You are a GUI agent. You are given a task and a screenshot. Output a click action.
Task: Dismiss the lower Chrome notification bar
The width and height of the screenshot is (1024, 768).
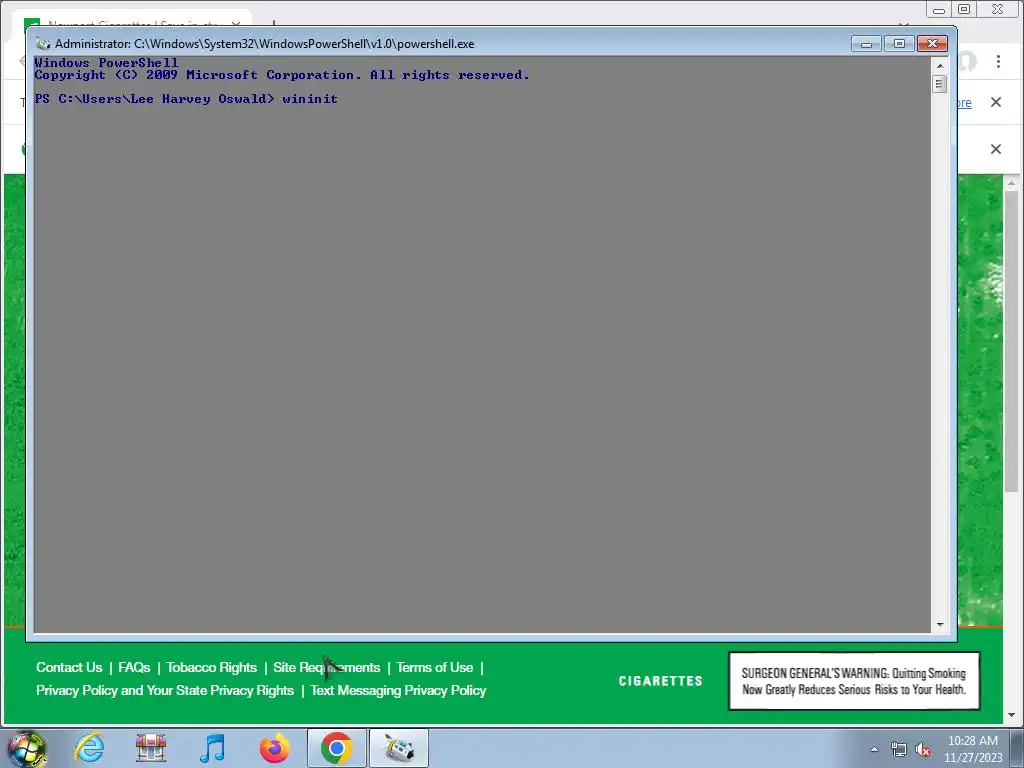pyautogui.click(x=995, y=149)
